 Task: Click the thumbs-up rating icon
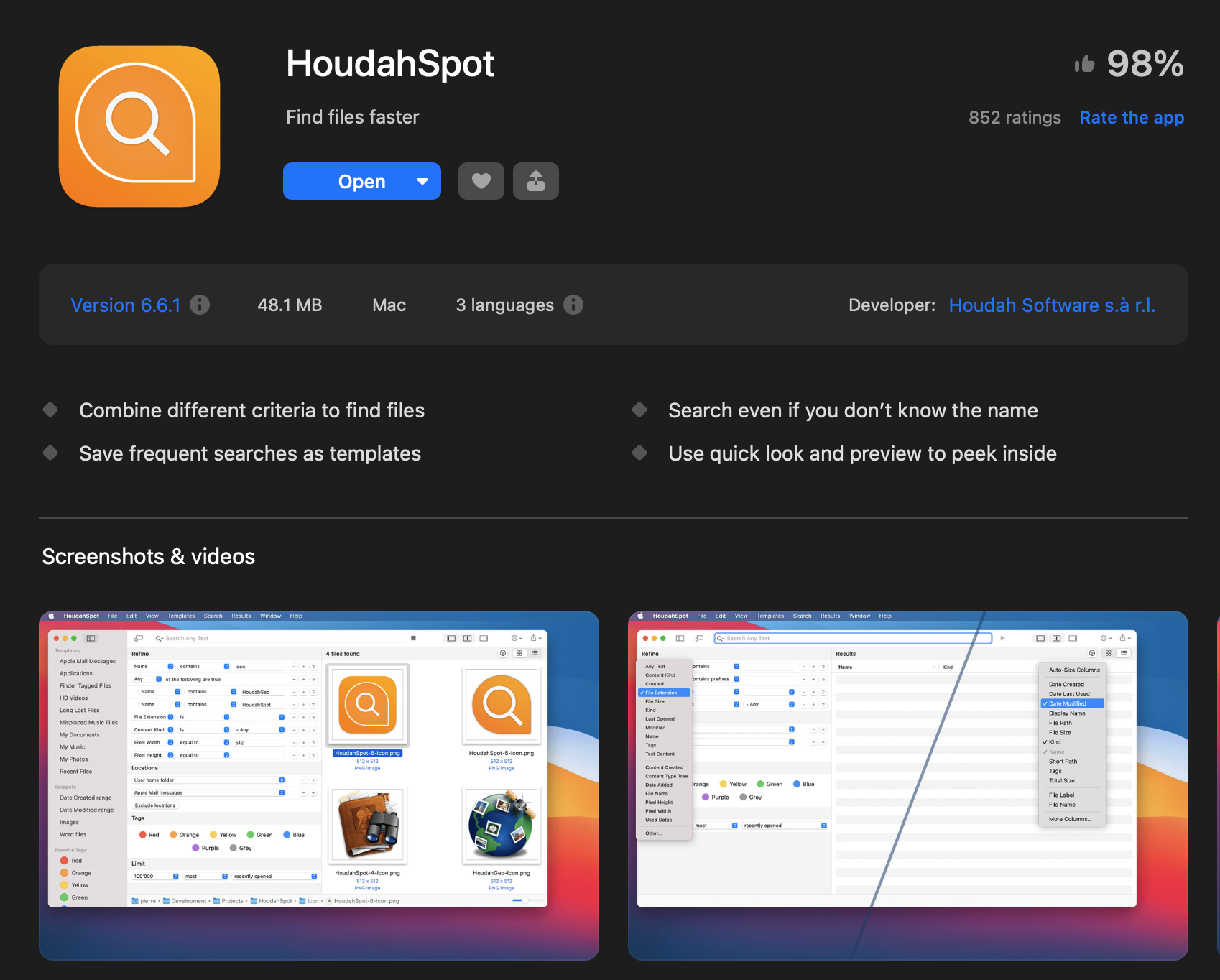(x=1085, y=65)
